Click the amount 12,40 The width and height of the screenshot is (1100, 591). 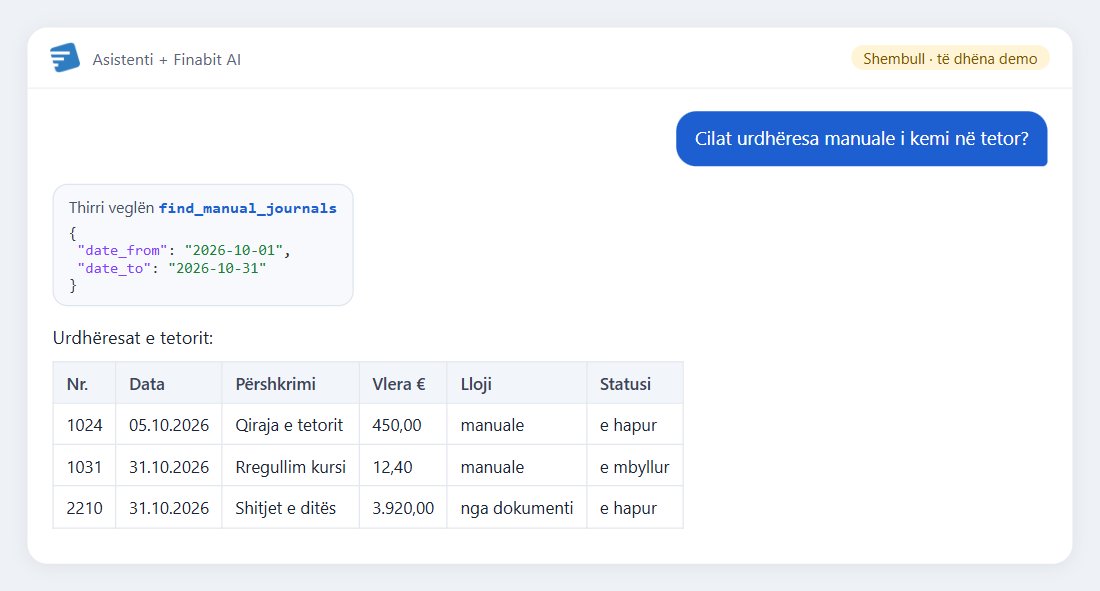pos(392,467)
